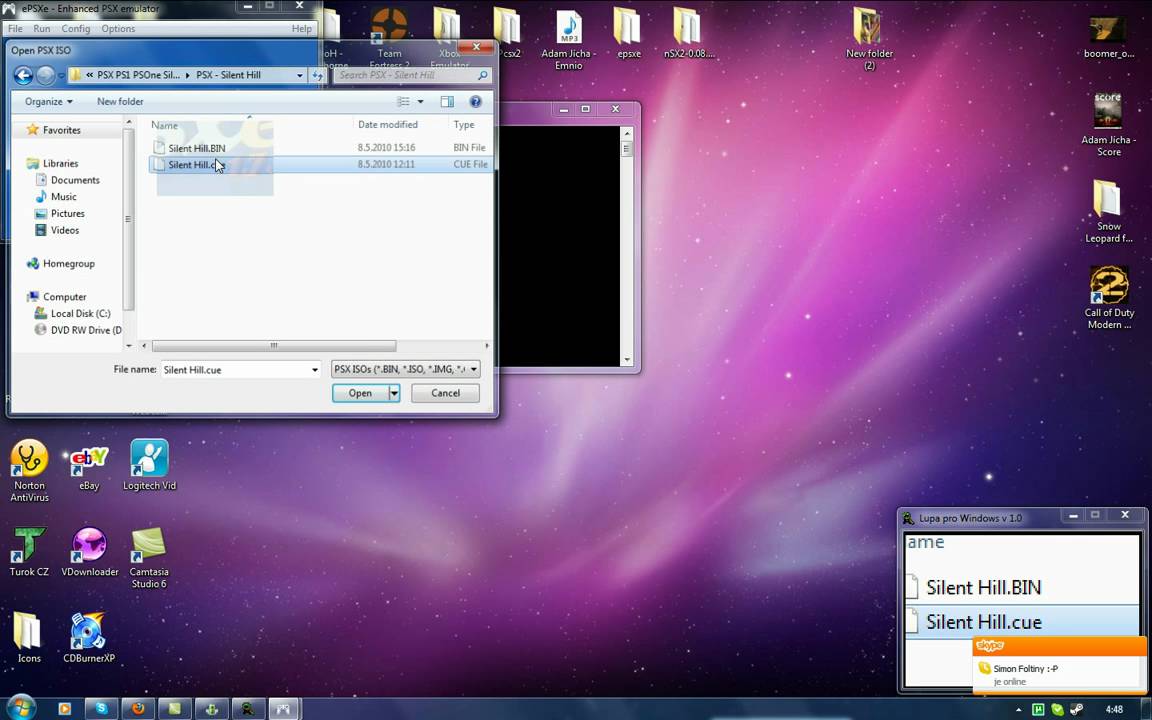Select Libraries in navigation pane

tap(60, 163)
